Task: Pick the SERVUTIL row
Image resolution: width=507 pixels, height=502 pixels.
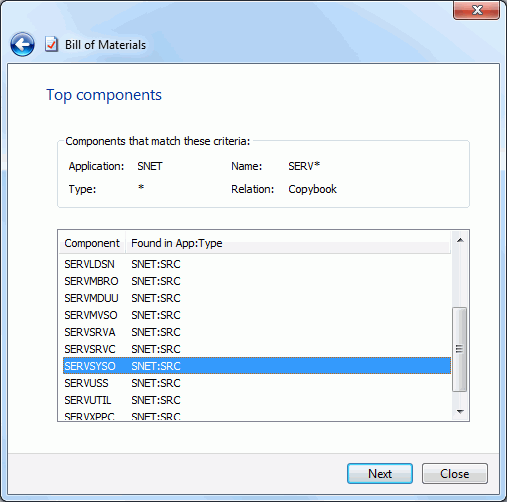Action: [257, 400]
